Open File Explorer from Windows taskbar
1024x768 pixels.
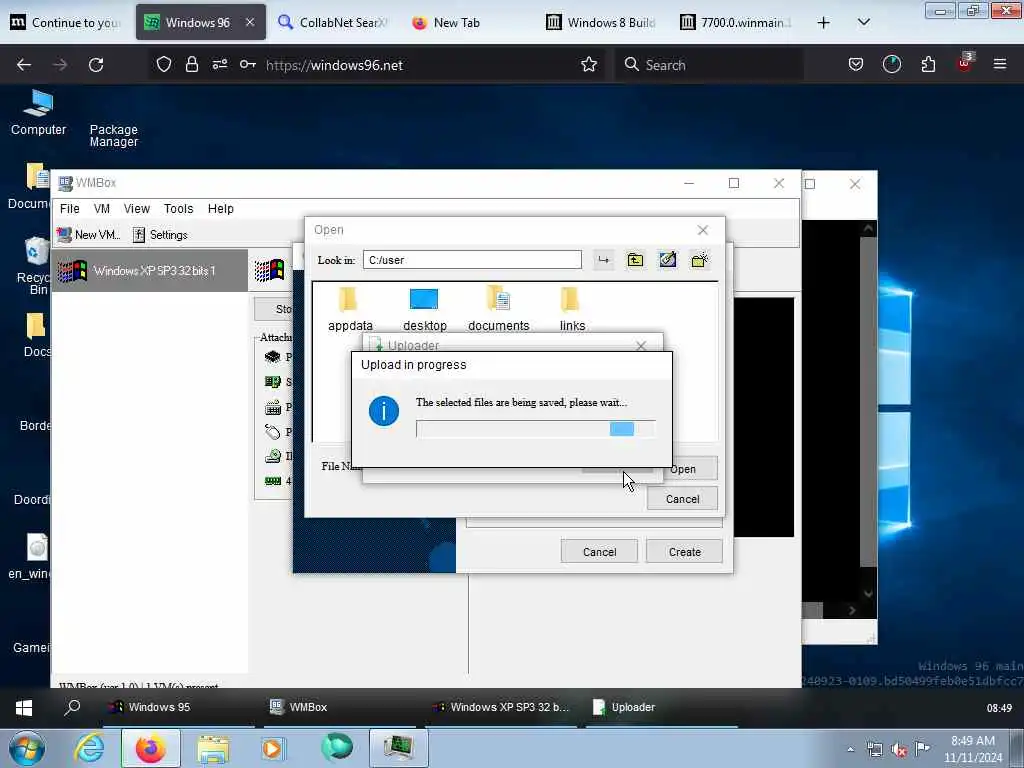pos(213,748)
